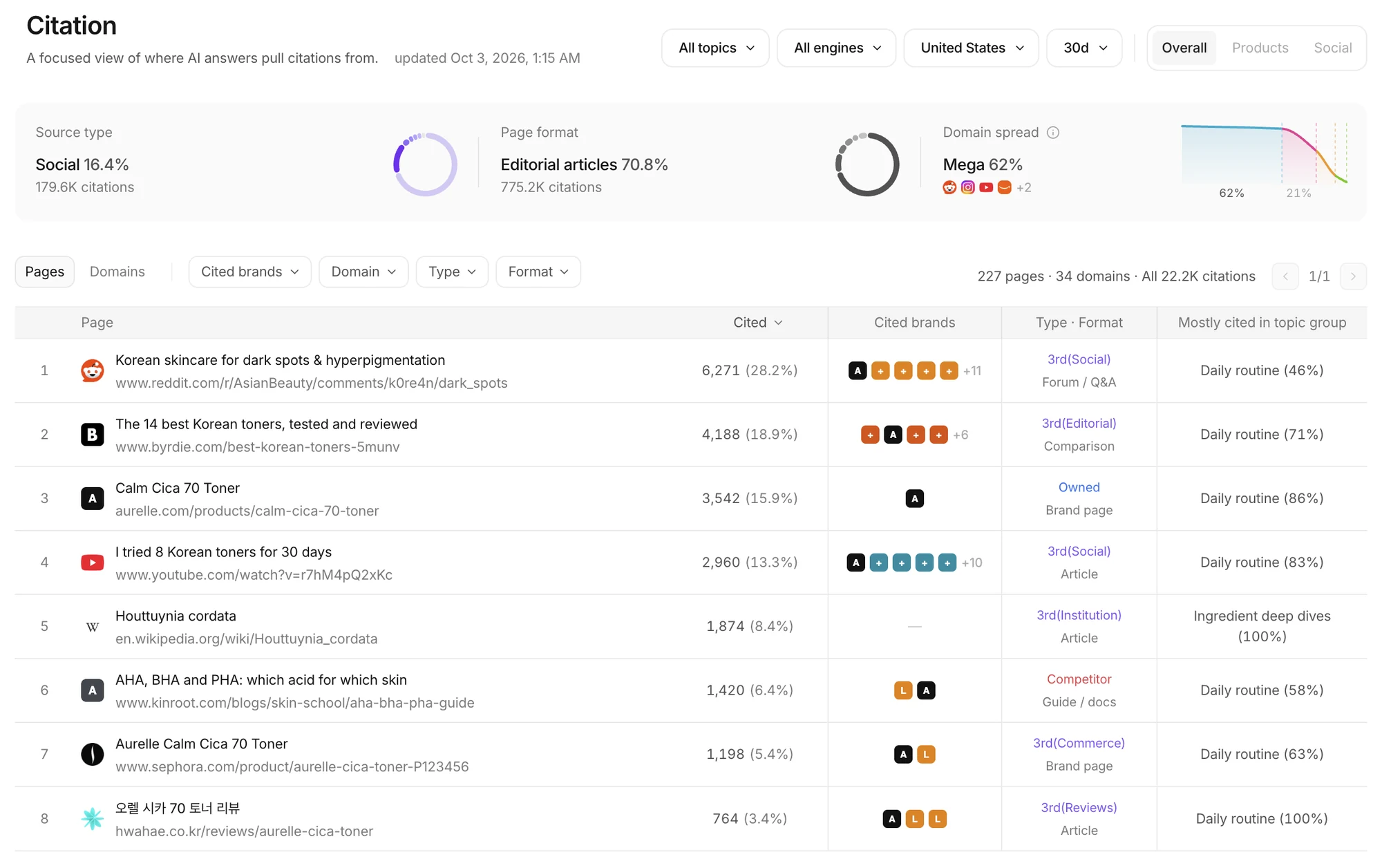Viewport: 1382px width, 868px height.
Task: Open the All engines dropdown
Action: 836,48
